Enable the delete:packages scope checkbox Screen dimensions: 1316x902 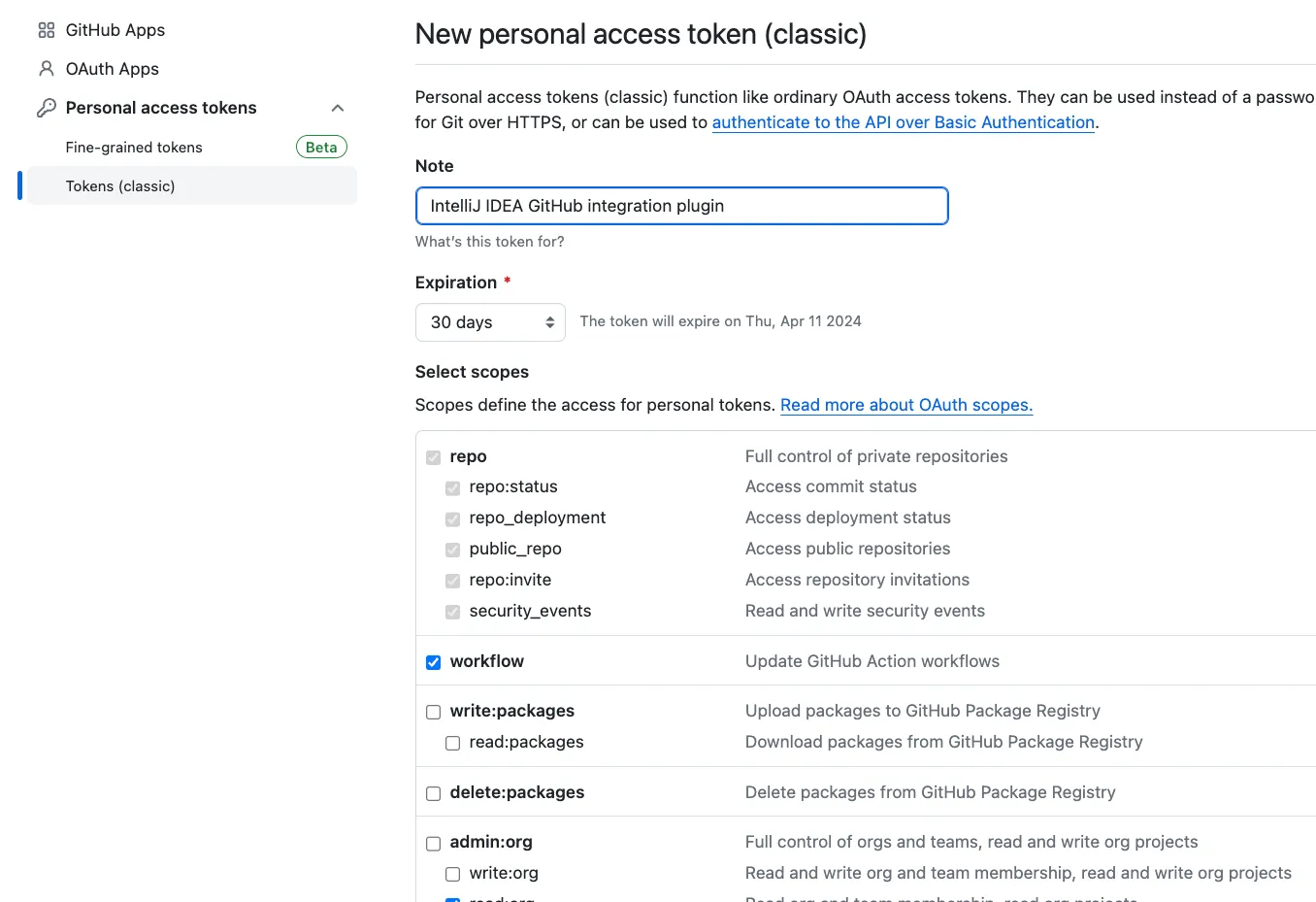pyautogui.click(x=434, y=793)
